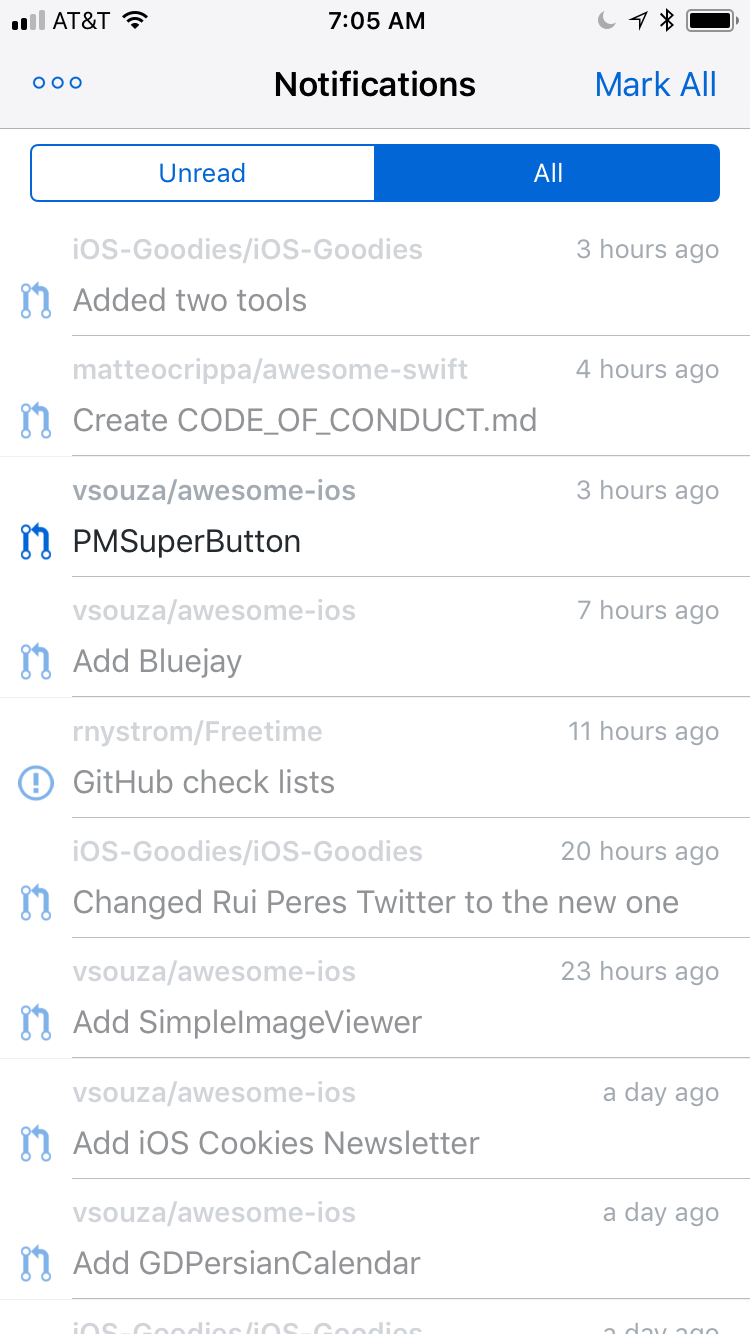This screenshot has height=1334, width=750.
Task: Tap pull request icon beside Add SimpleImageViewer
Action: (x=36, y=1022)
